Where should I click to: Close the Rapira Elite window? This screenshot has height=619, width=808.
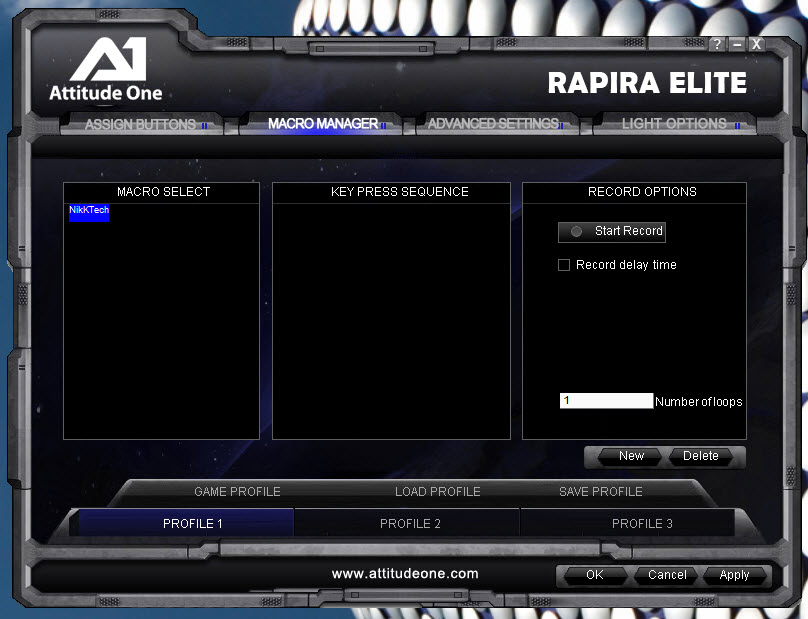tap(756, 44)
